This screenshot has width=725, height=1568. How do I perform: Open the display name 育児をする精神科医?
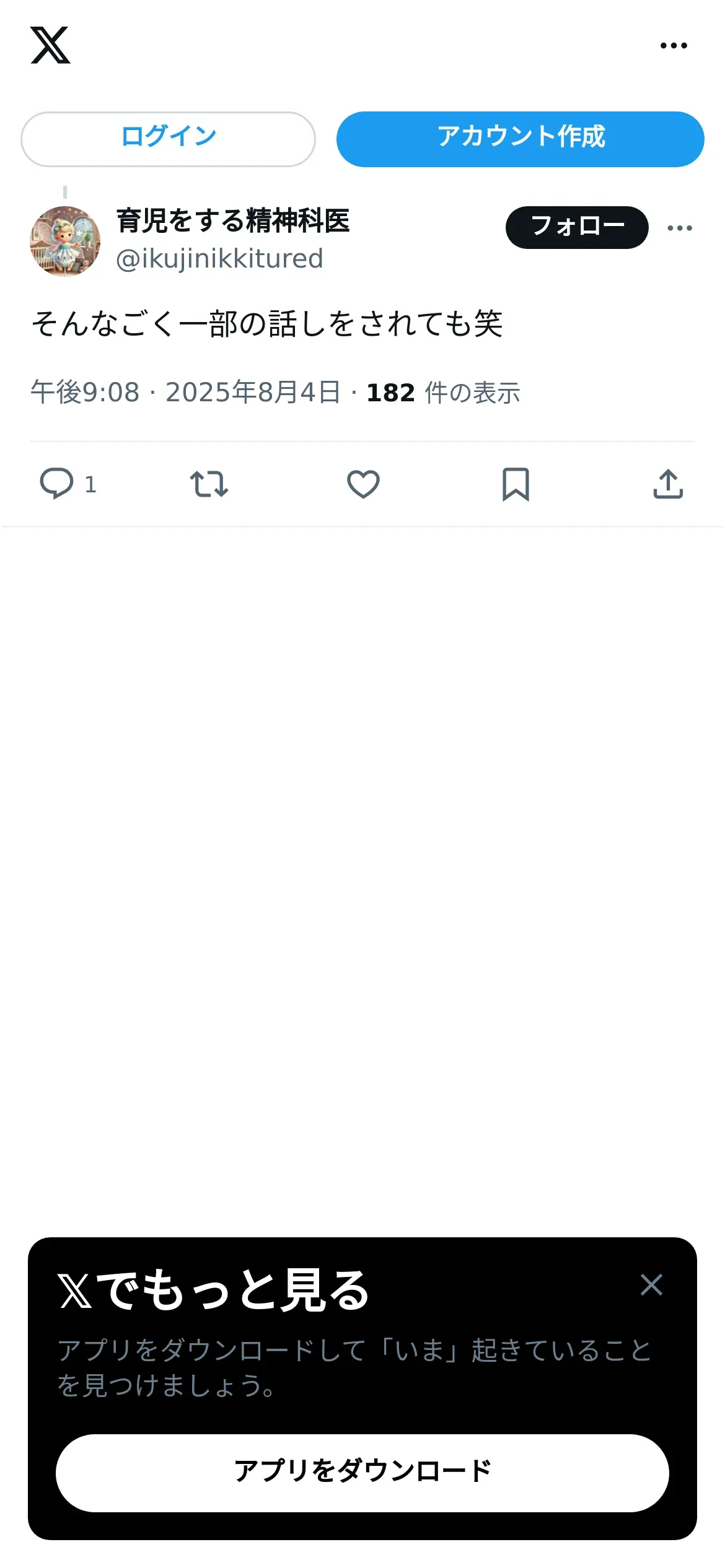(233, 221)
